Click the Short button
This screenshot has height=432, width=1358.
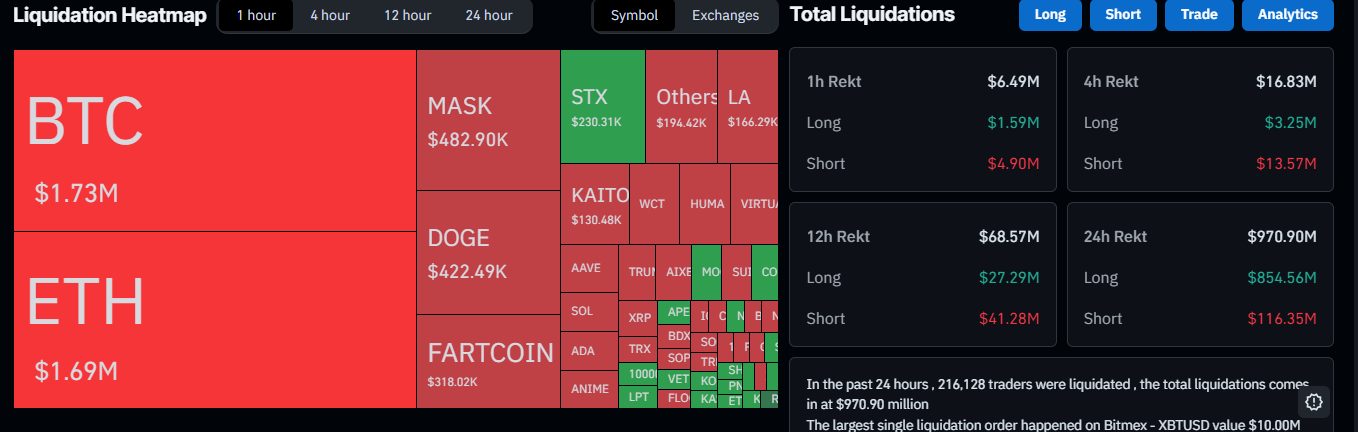pyautogui.click(x=1123, y=15)
